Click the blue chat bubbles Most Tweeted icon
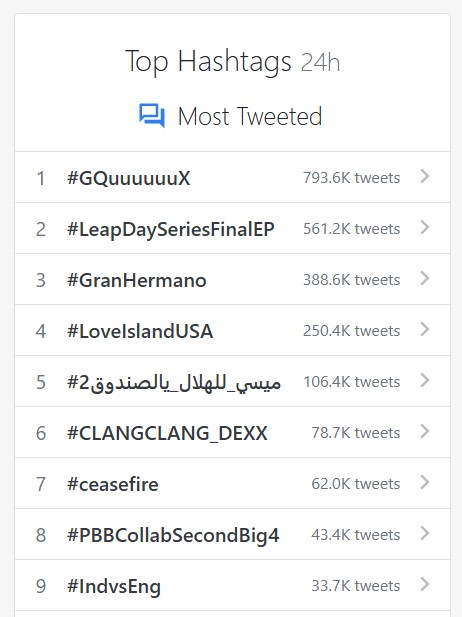Viewport: 462px width, 617px height. tap(152, 116)
